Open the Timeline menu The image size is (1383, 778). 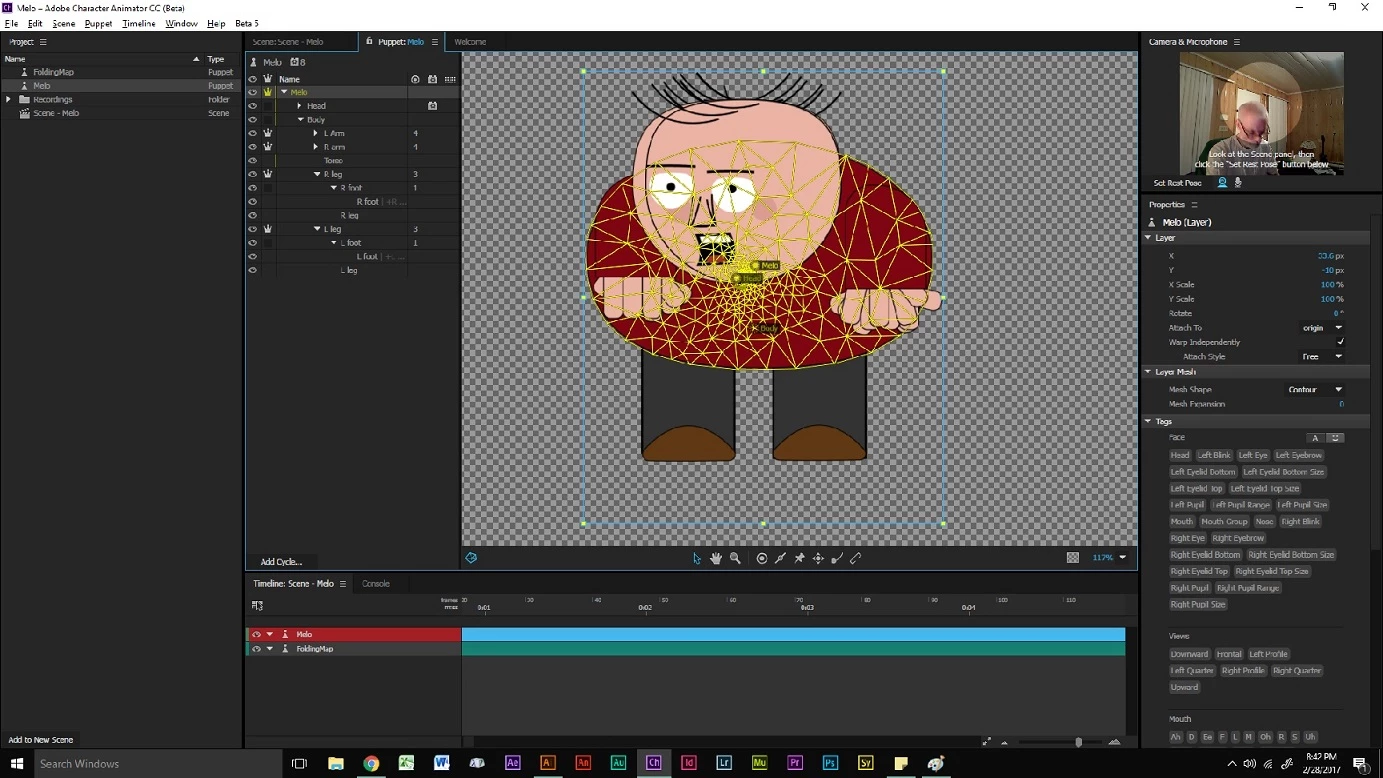139,23
